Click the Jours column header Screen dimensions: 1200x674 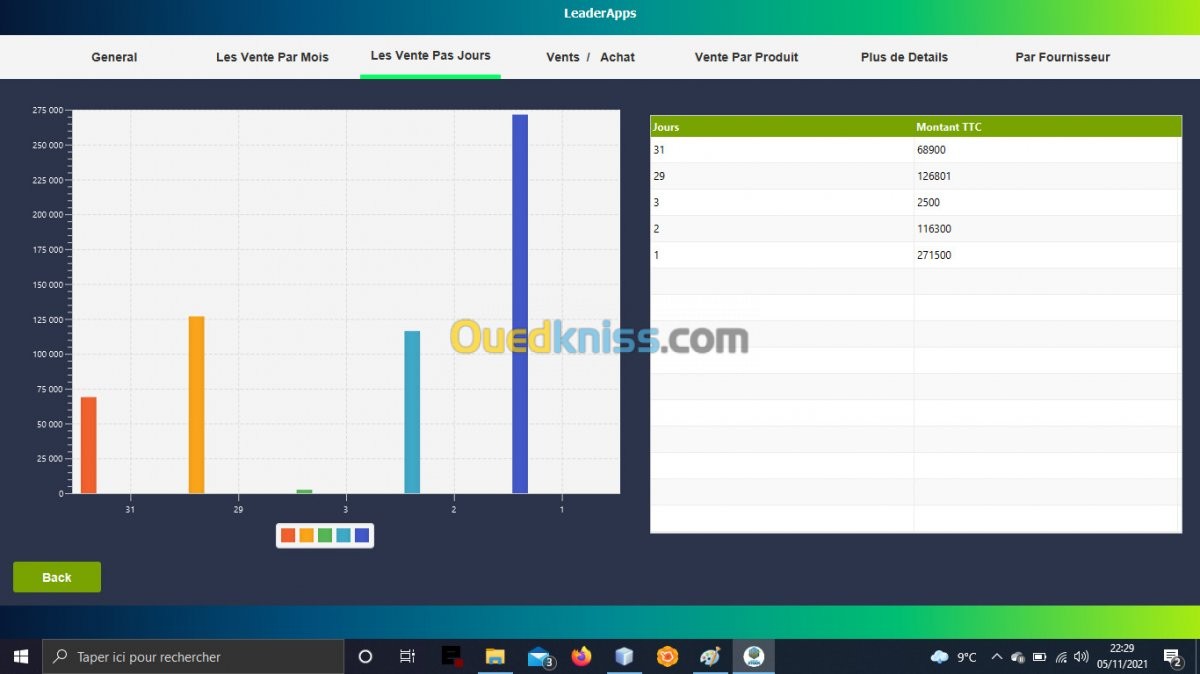(782, 127)
